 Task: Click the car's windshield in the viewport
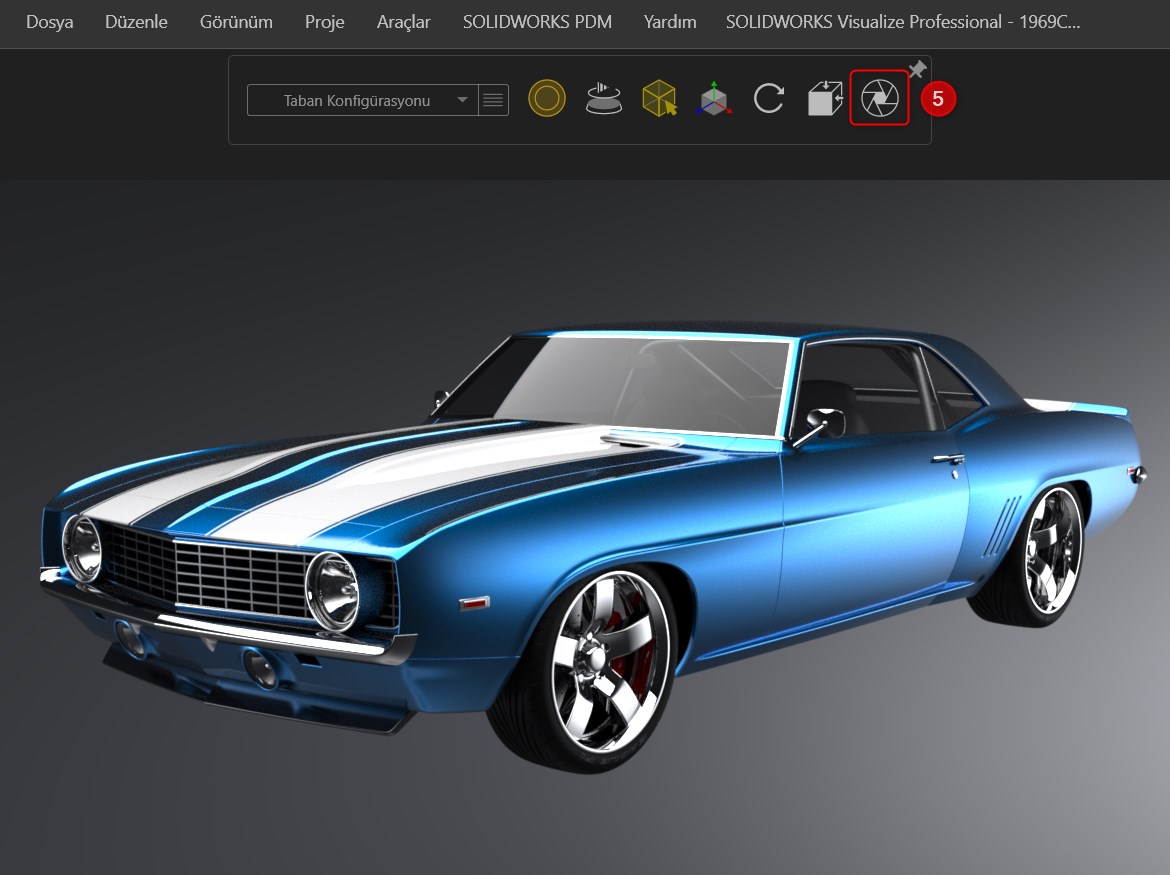coord(640,385)
